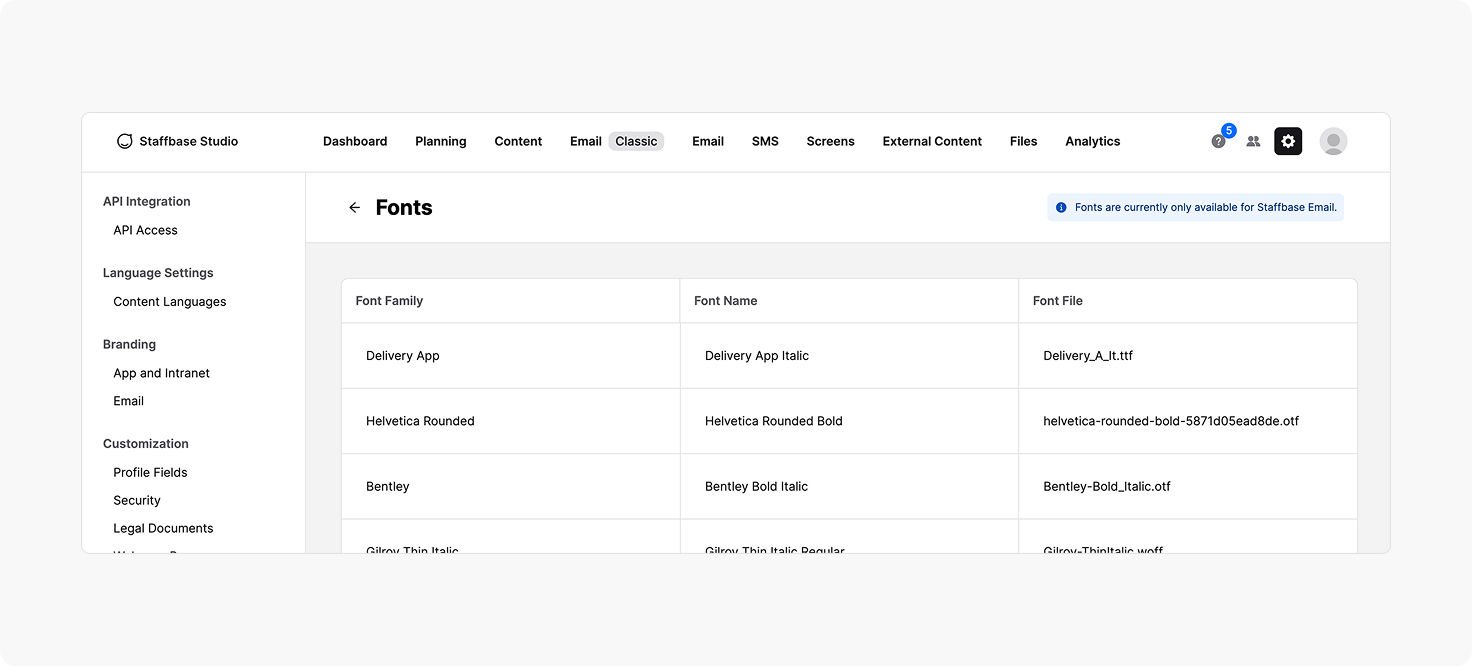
Task: Go to Profile Fields settings
Action: [150, 472]
